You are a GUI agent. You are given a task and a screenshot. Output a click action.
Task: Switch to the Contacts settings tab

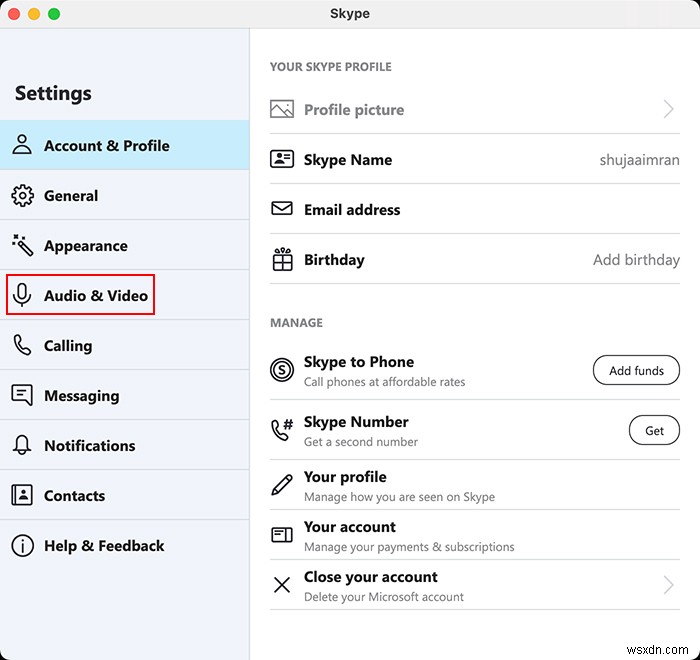(x=125, y=495)
